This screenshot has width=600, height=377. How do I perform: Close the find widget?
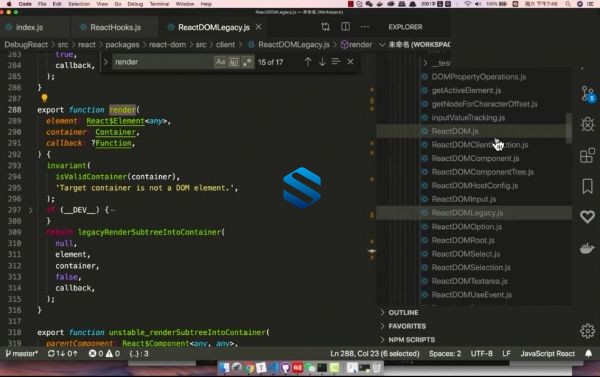(350, 62)
